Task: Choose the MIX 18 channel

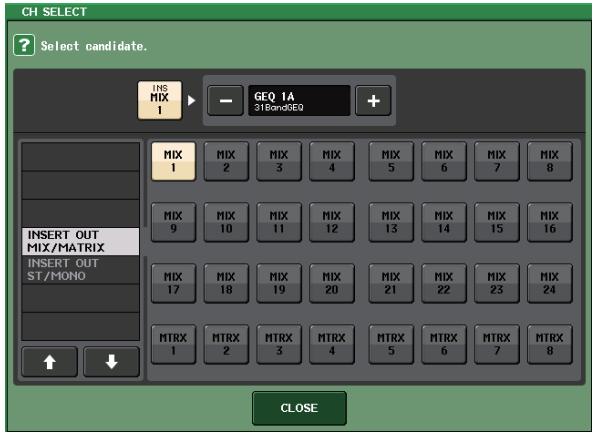Action: tap(226, 283)
